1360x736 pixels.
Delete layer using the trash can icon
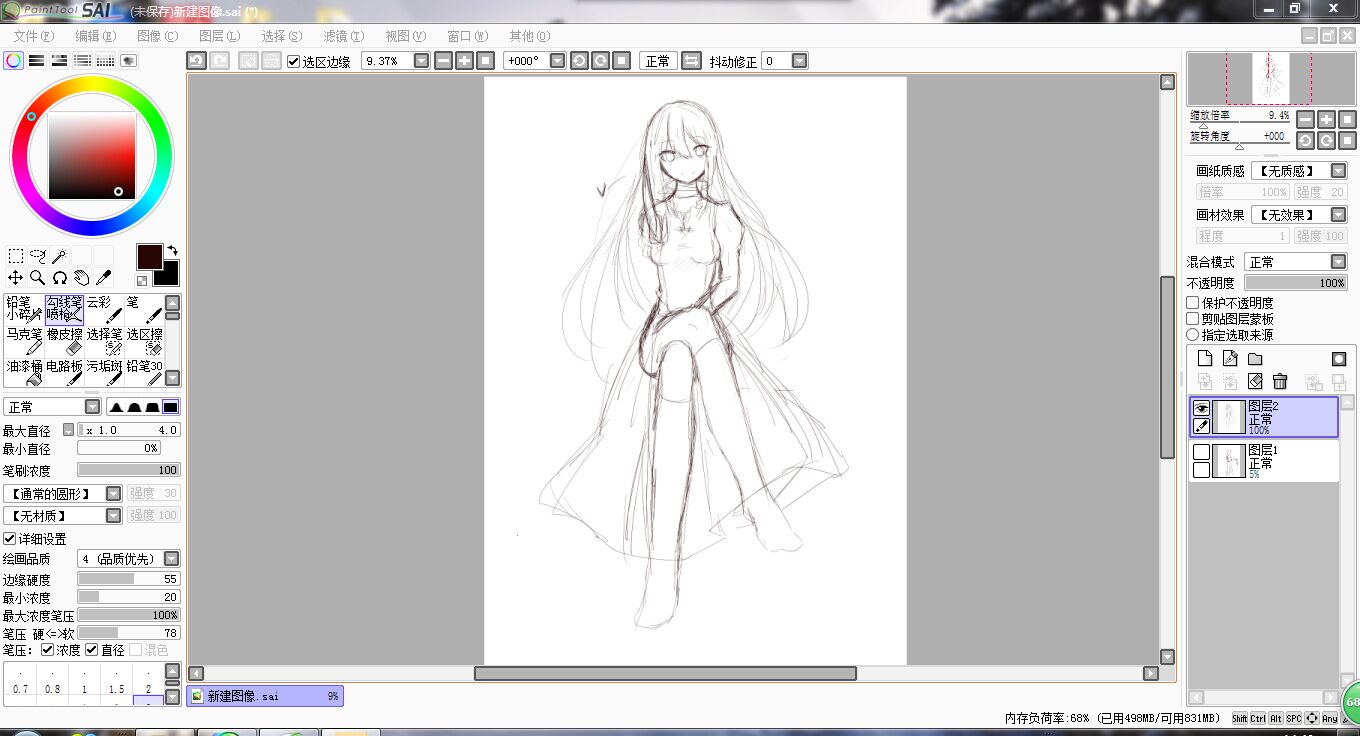coord(1280,381)
